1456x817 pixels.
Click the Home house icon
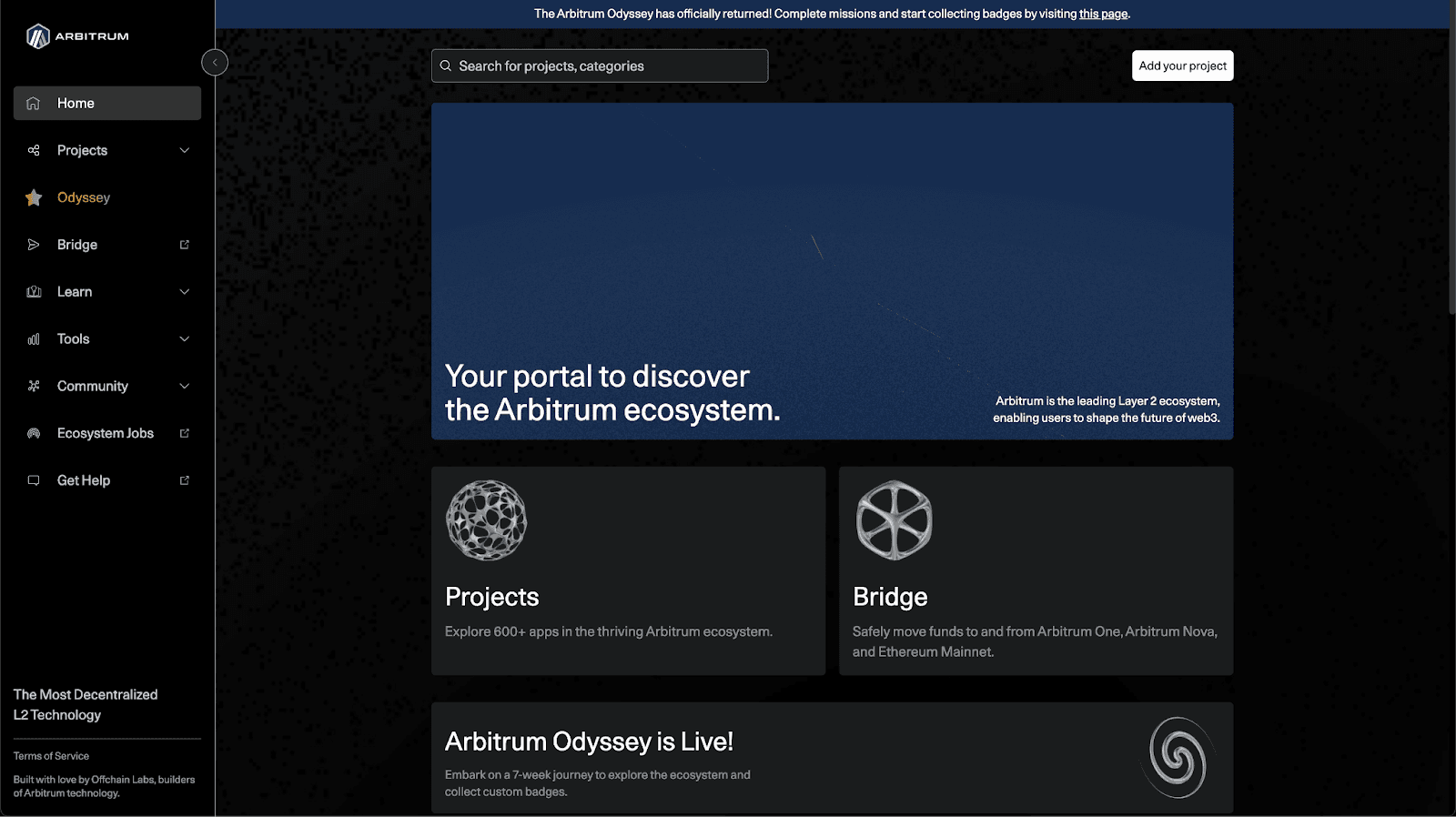click(34, 103)
